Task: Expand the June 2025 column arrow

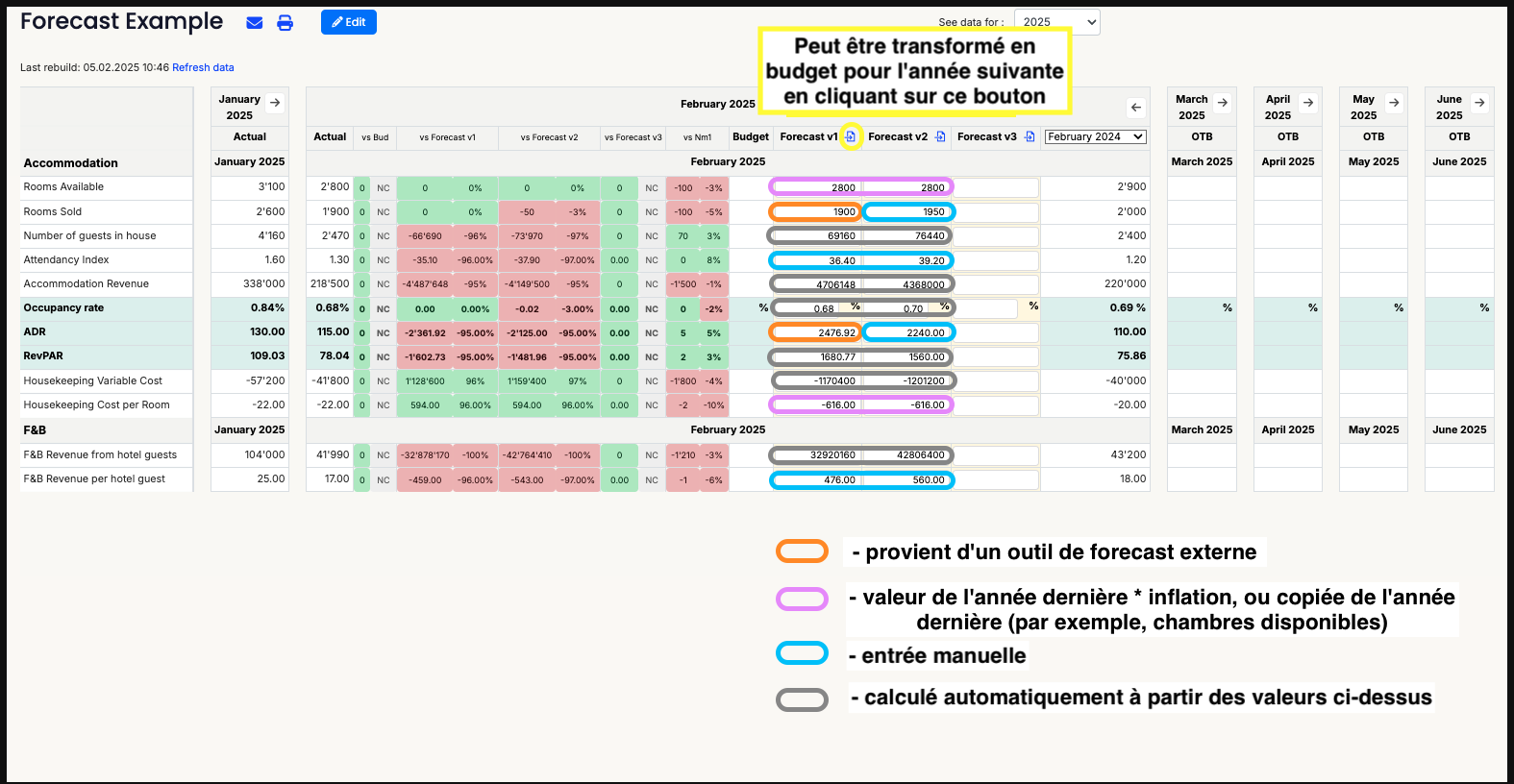Action: (1479, 103)
